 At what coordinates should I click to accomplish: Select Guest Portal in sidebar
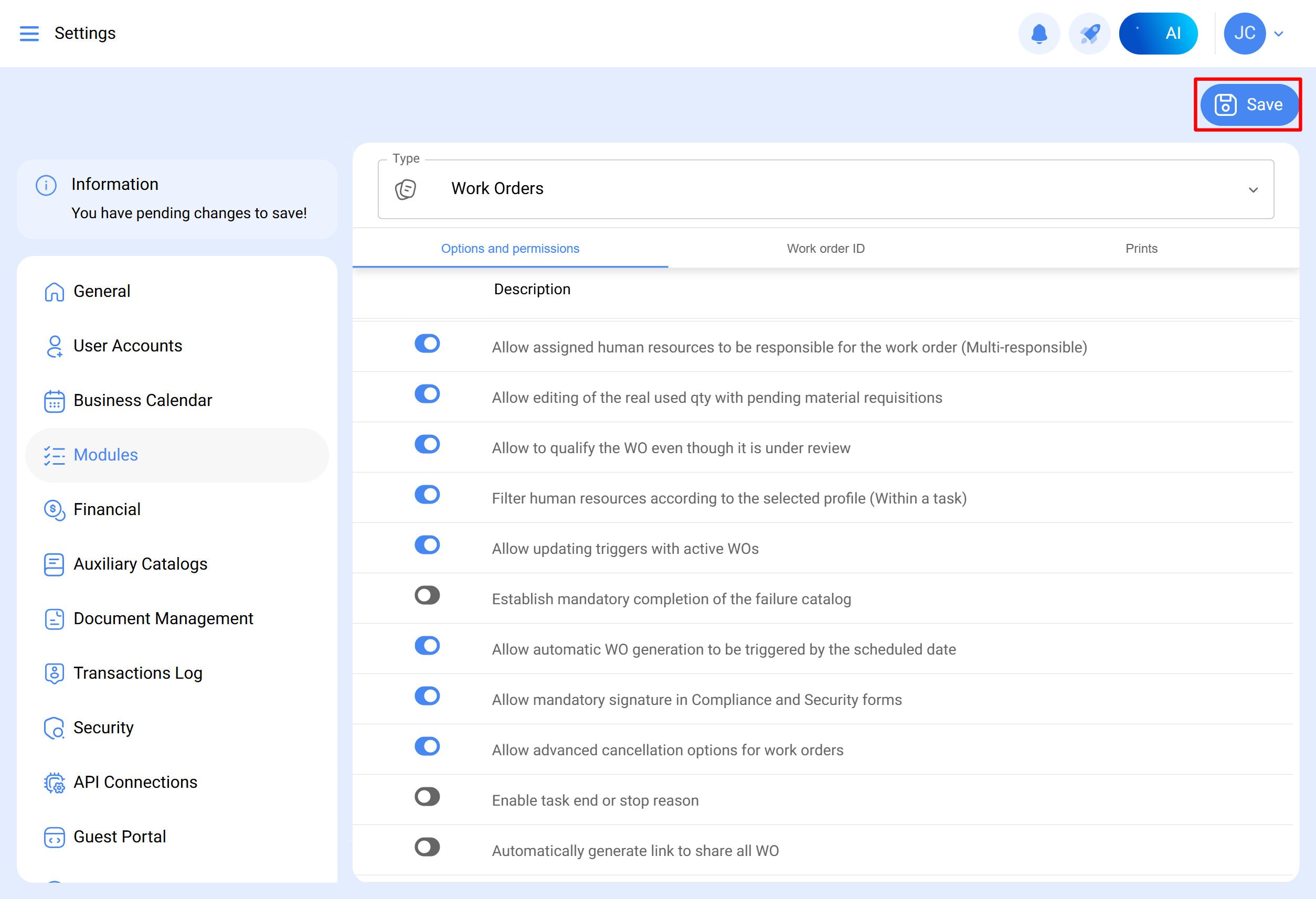120,837
